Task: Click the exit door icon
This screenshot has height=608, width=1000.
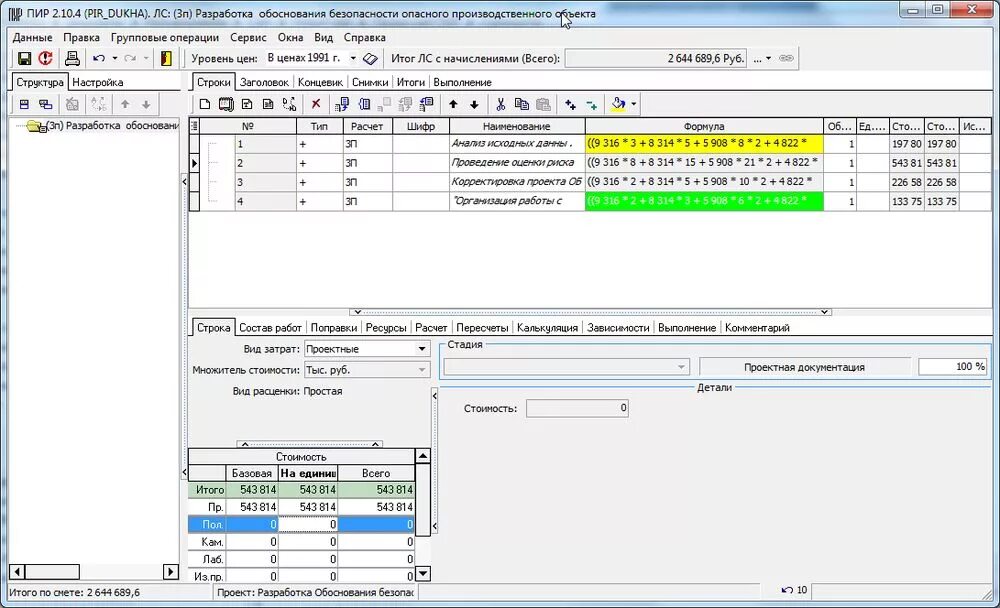Action: pyautogui.click(x=166, y=59)
